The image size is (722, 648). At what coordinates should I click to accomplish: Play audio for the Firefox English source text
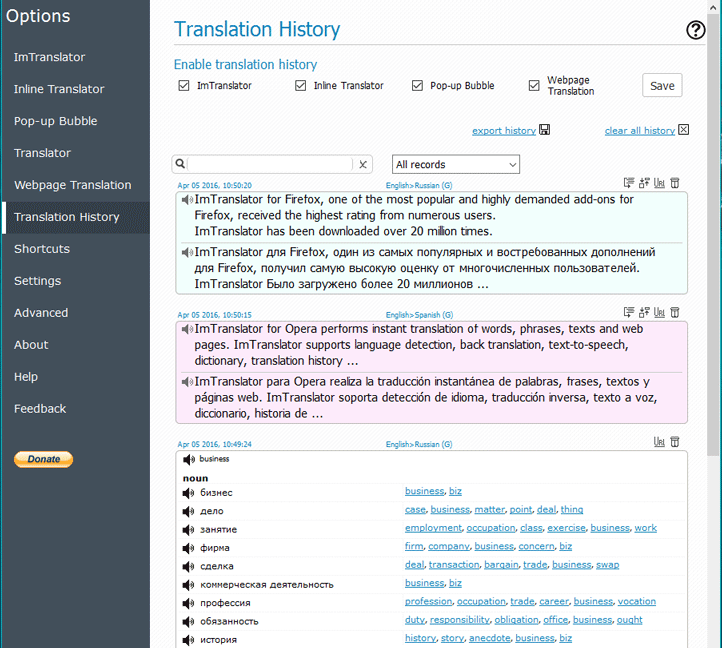coord(187,200)
